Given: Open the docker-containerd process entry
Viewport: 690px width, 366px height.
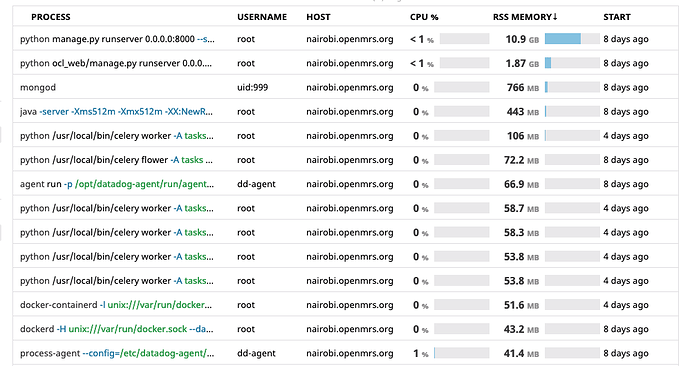Looking at the screenshot, I should pyautogui.click(x=345, y=304).
